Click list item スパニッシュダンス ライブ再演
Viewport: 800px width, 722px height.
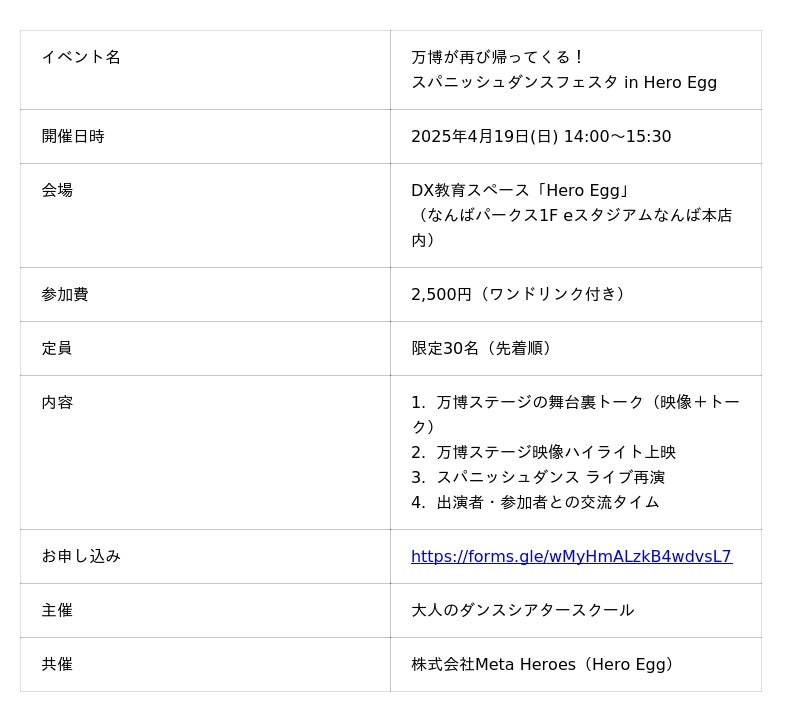550,477
